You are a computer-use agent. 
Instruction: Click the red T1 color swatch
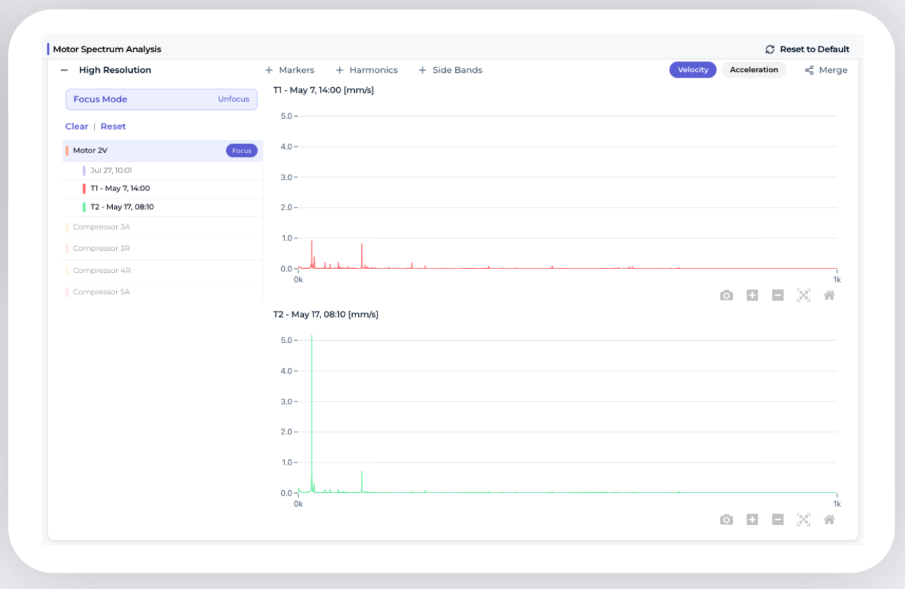tap(84, 188)
